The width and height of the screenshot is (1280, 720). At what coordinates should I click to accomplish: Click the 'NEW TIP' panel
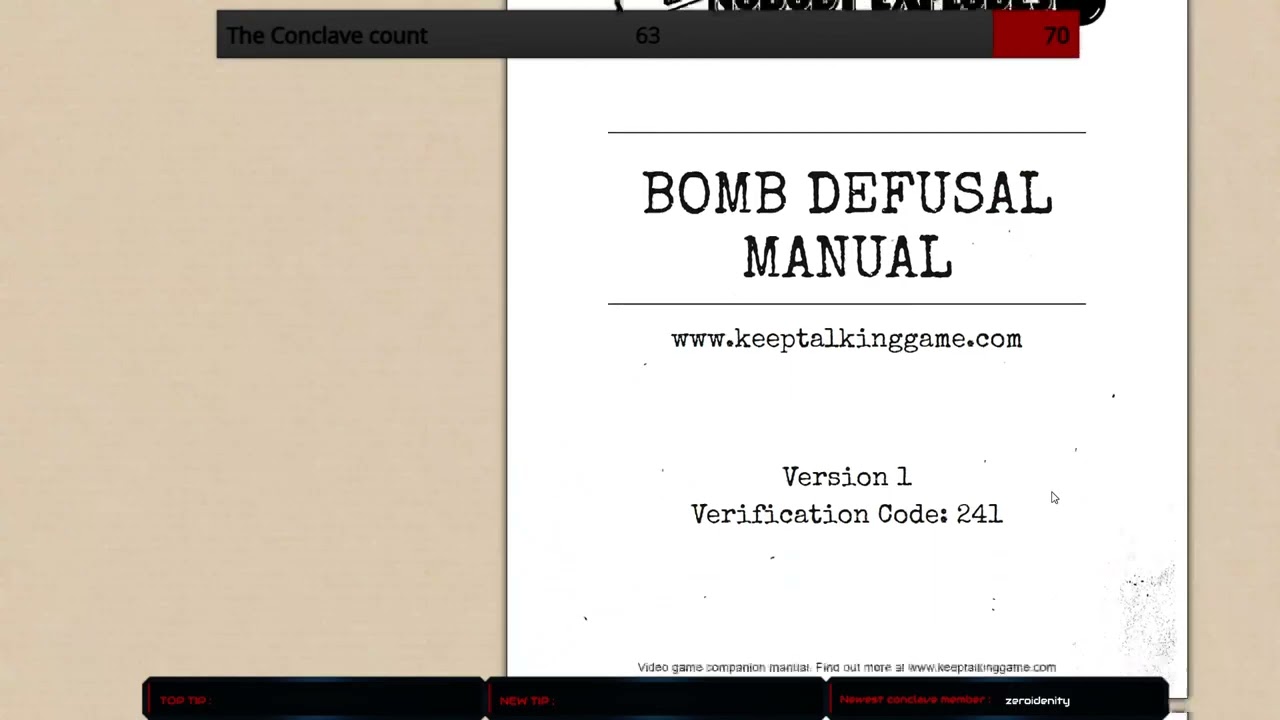click(656, 699)
